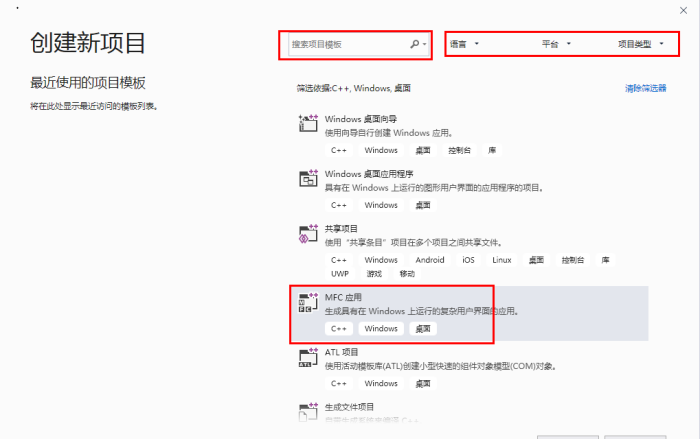Viewport: 700px width, 439px height.
Task: Select the 生成文件项目 template title
Action: (x=349, y=407)
